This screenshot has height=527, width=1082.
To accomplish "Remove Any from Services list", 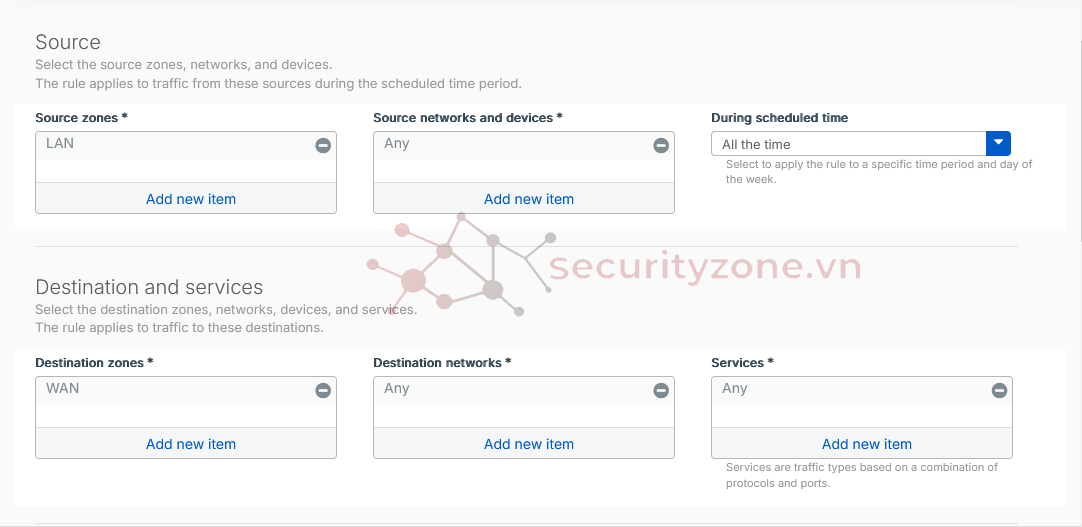I will (x=999, y=390).
